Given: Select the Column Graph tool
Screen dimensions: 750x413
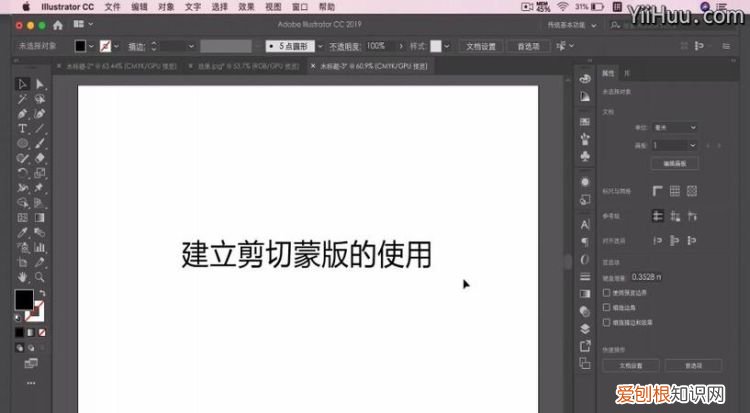Looking at the screenshot, I should tap(40, 247).
